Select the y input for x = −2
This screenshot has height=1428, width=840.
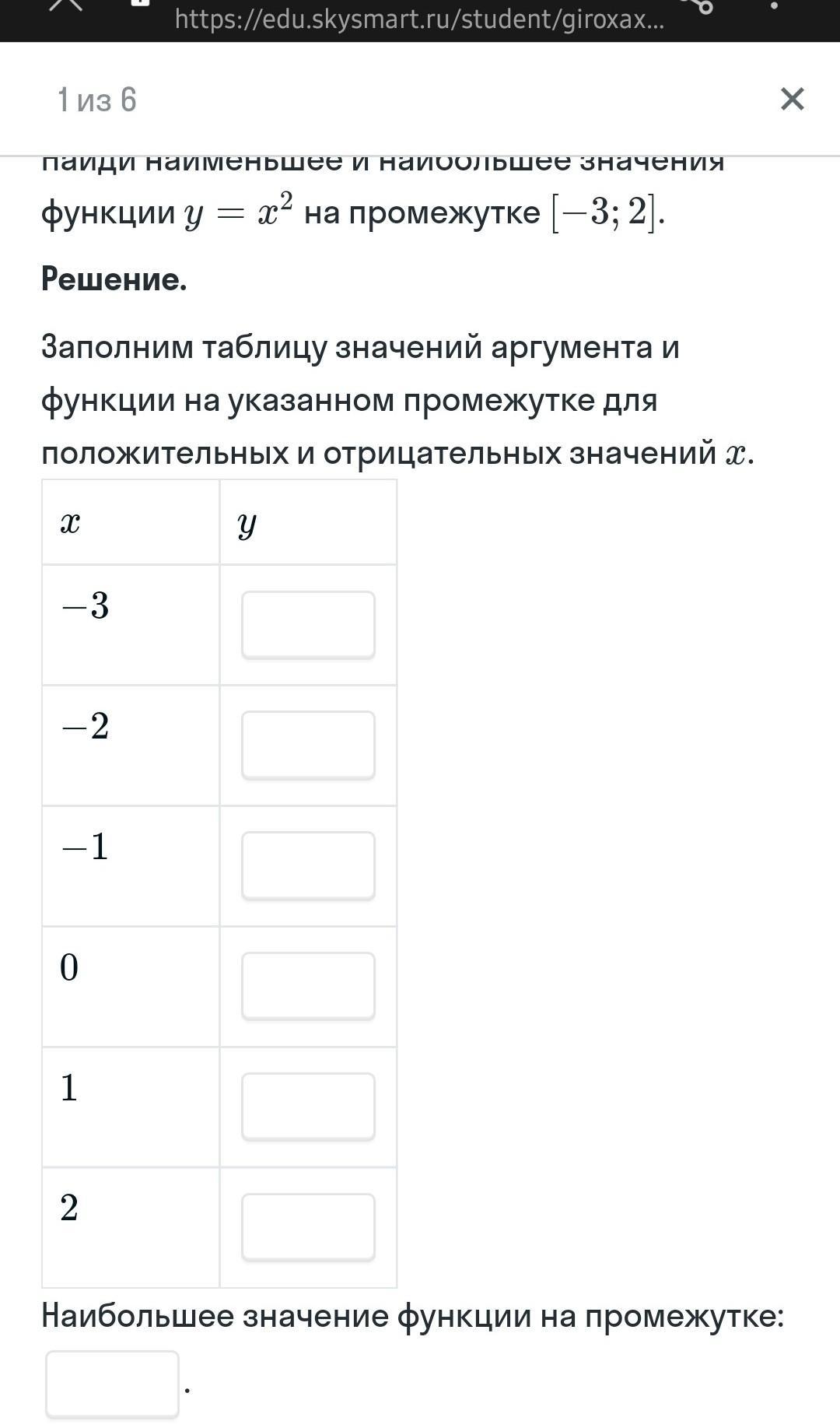click(308, 745)
